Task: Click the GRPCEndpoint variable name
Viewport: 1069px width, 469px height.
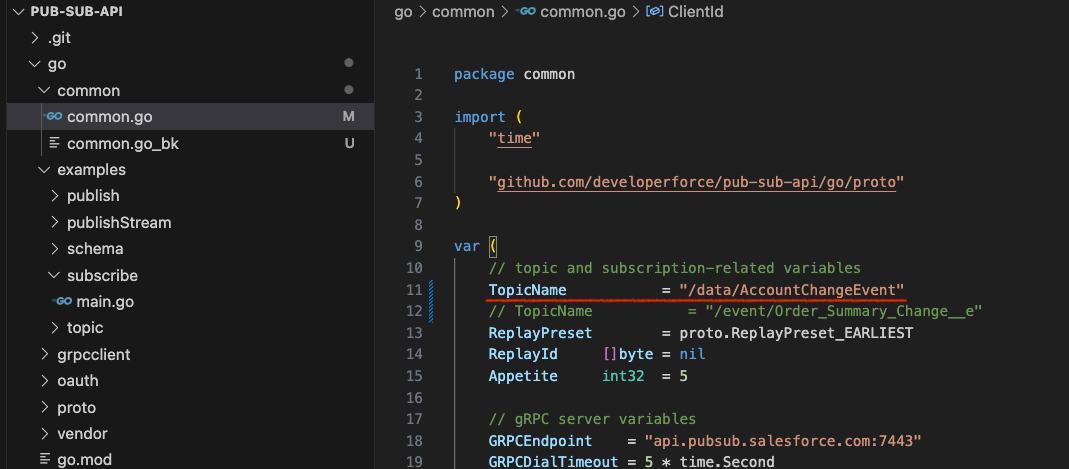Action: coord(540,440)
